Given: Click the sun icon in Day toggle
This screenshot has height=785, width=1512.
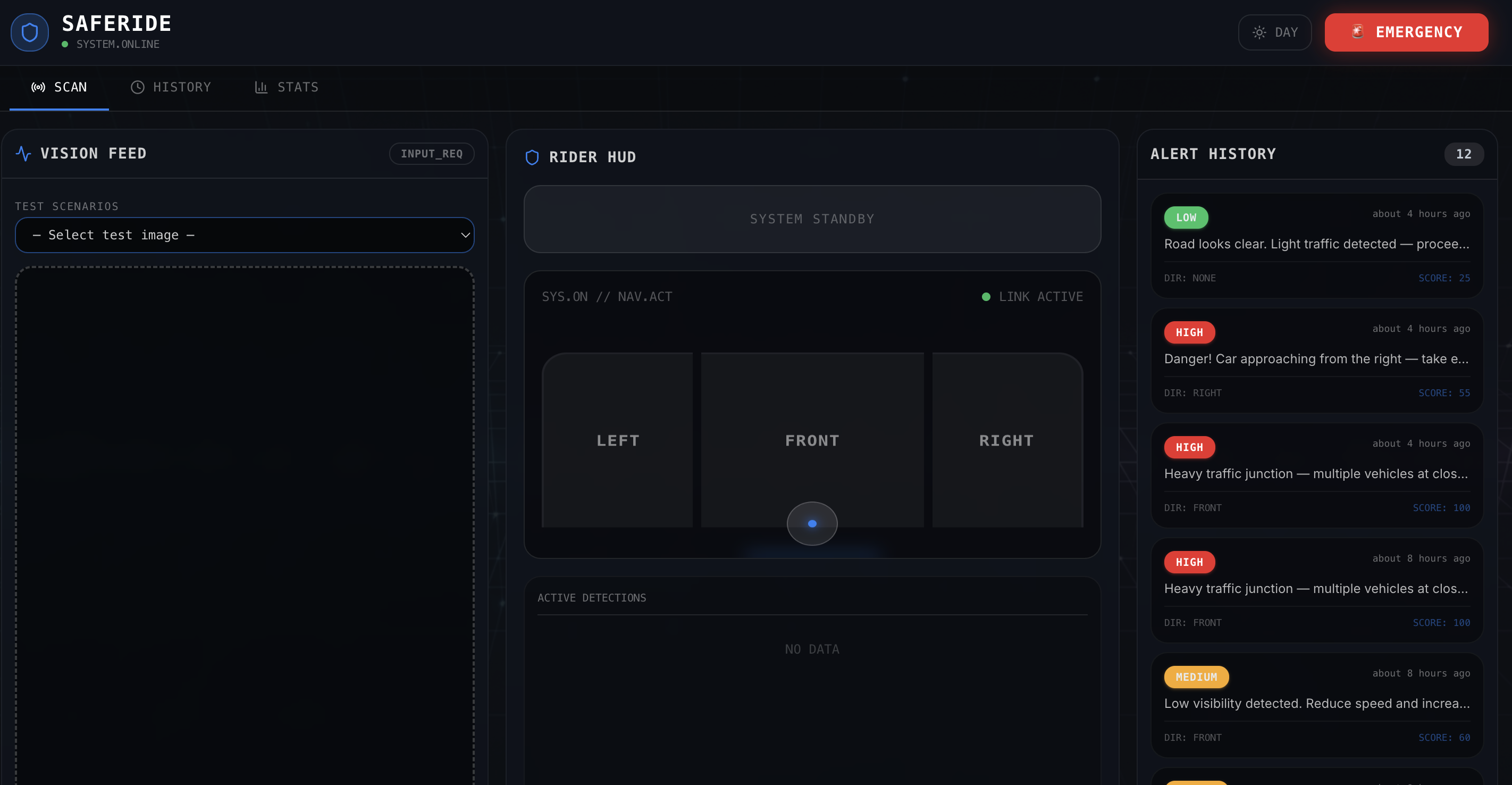Looking at the screenshot, I should click(1259, 32).
